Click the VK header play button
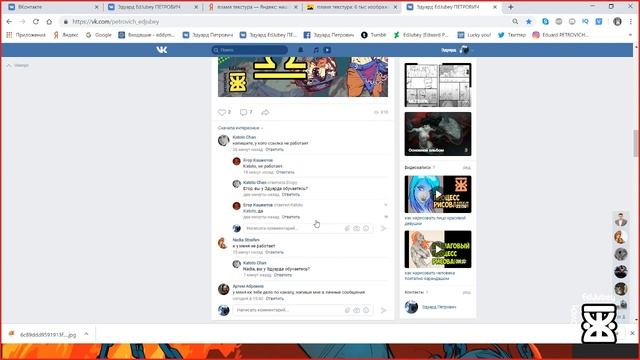 click(327, 50)
